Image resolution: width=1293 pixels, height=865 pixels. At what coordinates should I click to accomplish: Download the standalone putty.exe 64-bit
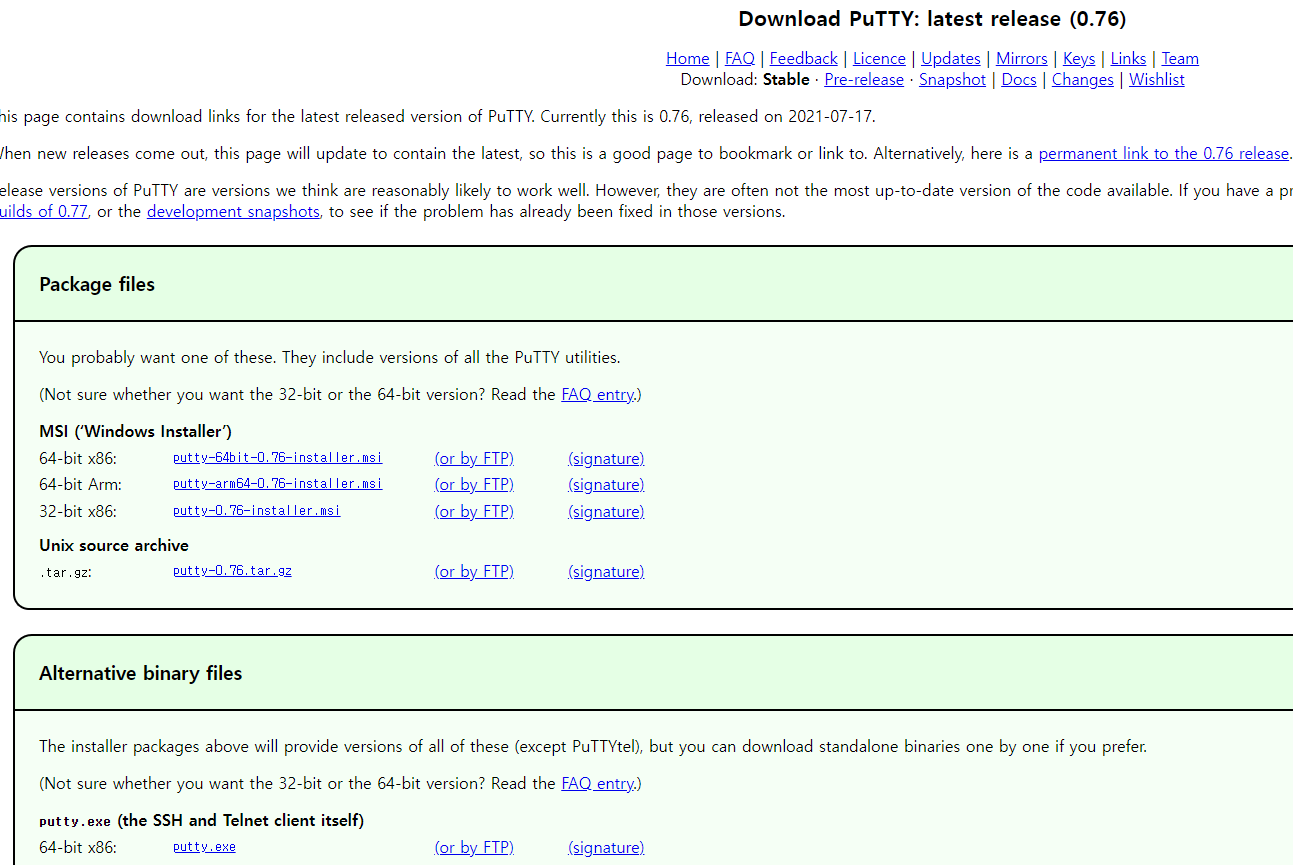coord(204,847)
